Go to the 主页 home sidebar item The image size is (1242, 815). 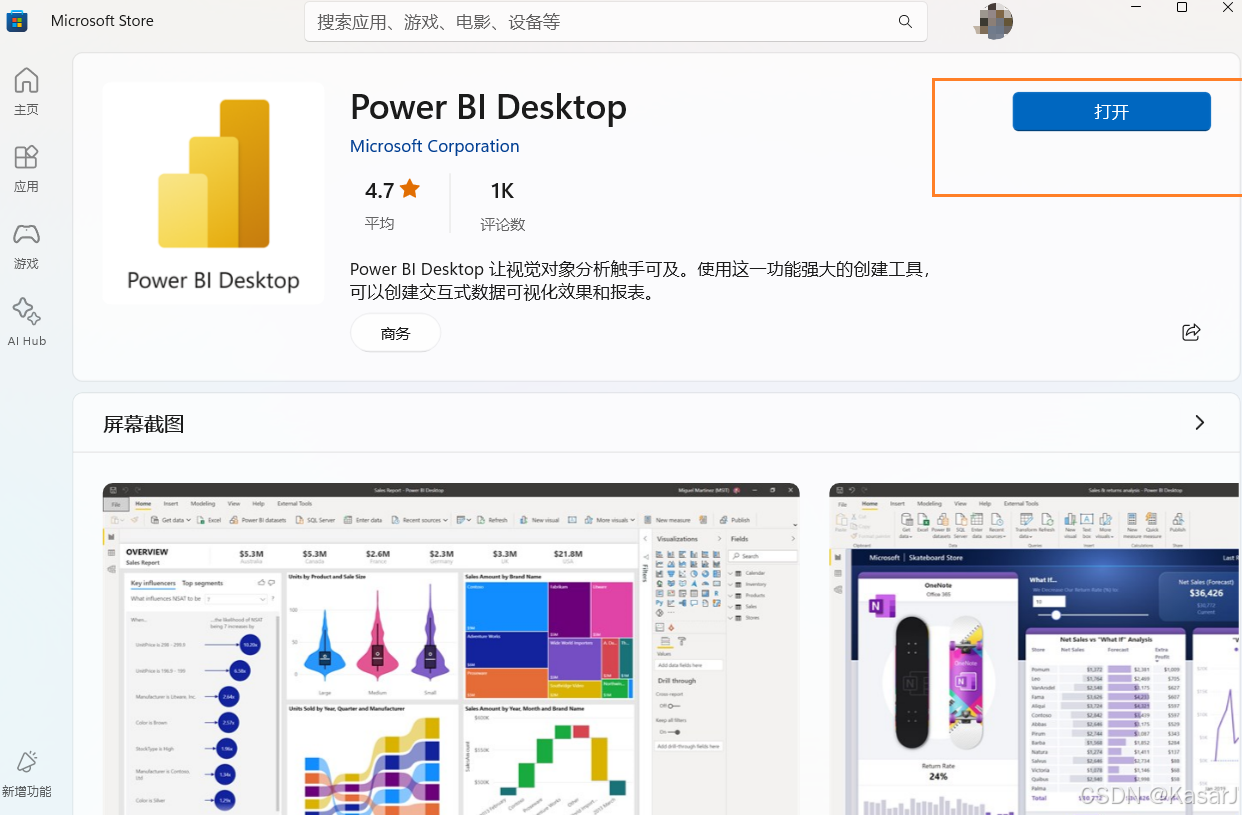pos(26,91)
